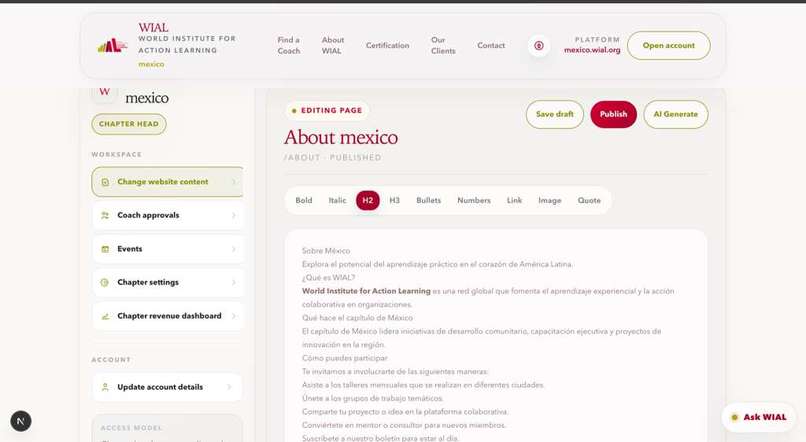Click the Publish button

click(613, 114)
